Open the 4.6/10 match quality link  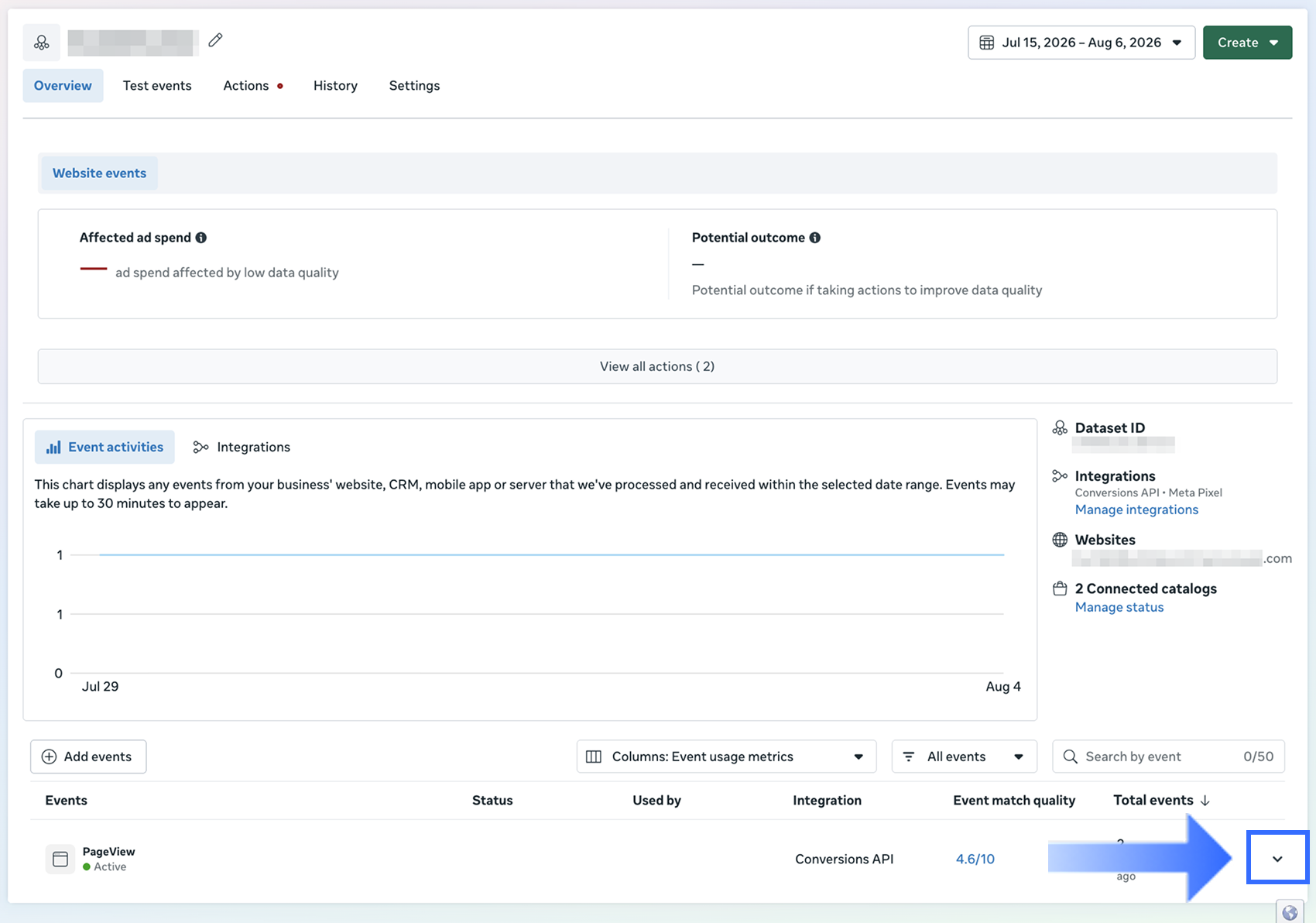tap(975, 859)
